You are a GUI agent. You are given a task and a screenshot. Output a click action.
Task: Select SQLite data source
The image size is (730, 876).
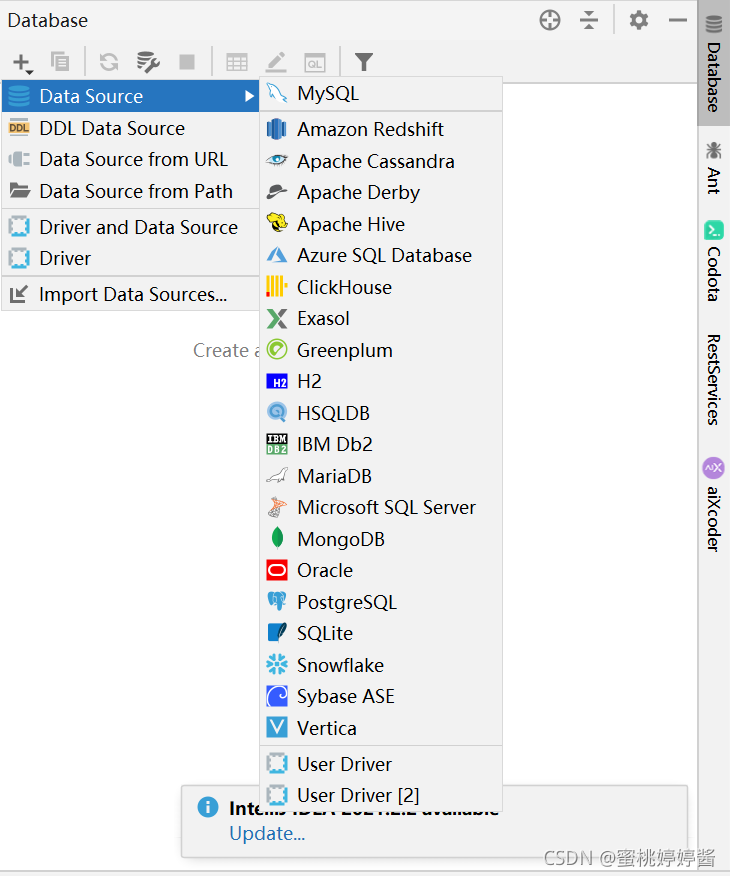[381, 634]
